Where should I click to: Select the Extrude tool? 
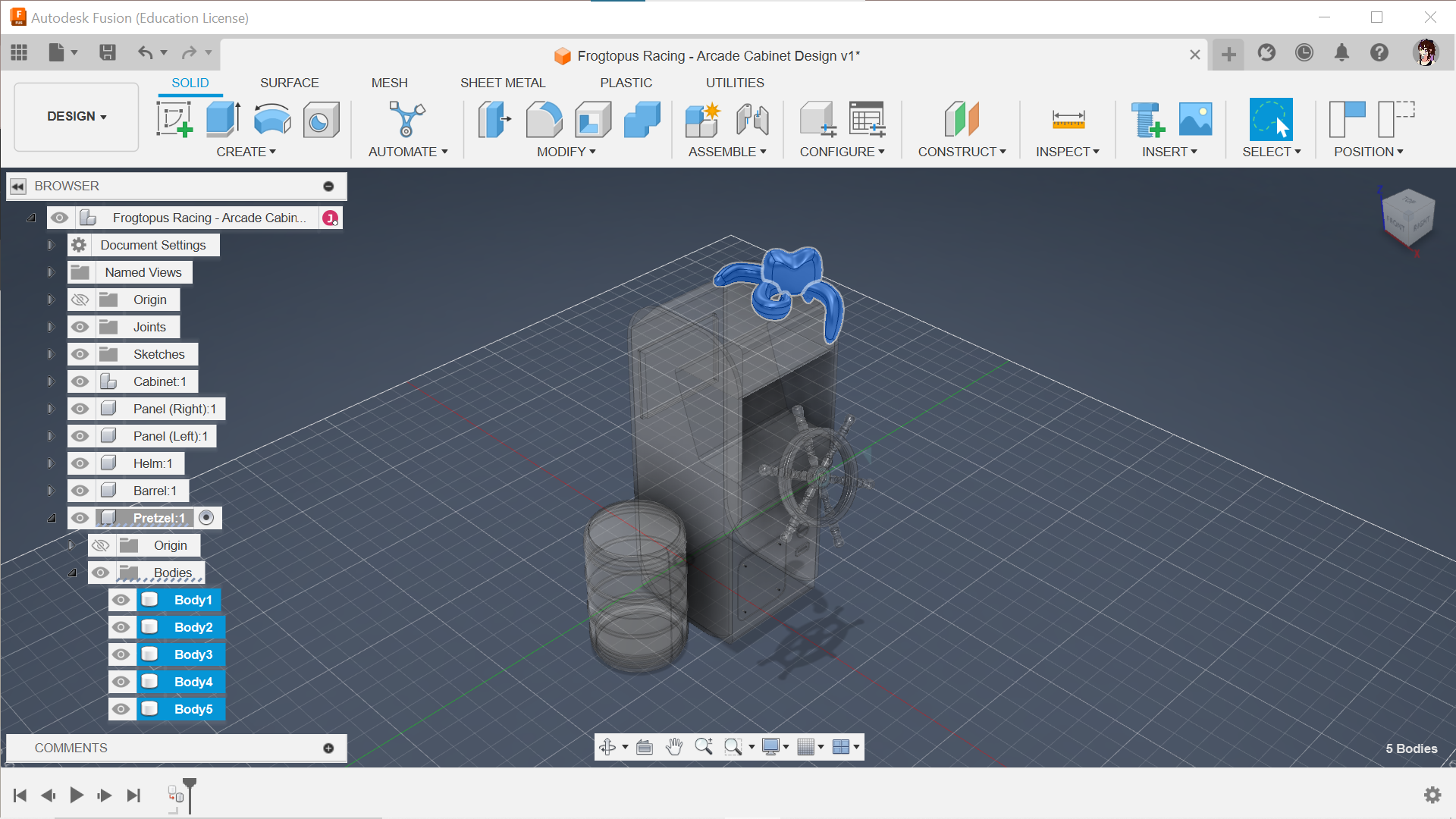(223, 119)
